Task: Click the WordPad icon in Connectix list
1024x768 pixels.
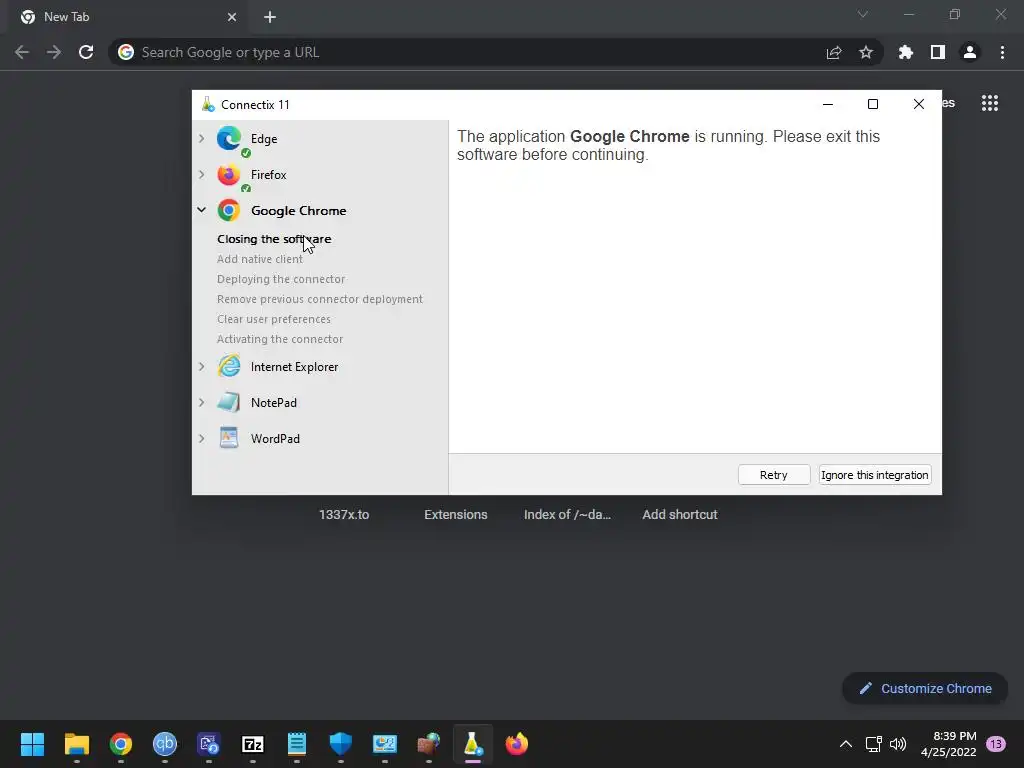Action: click(229, 438)
